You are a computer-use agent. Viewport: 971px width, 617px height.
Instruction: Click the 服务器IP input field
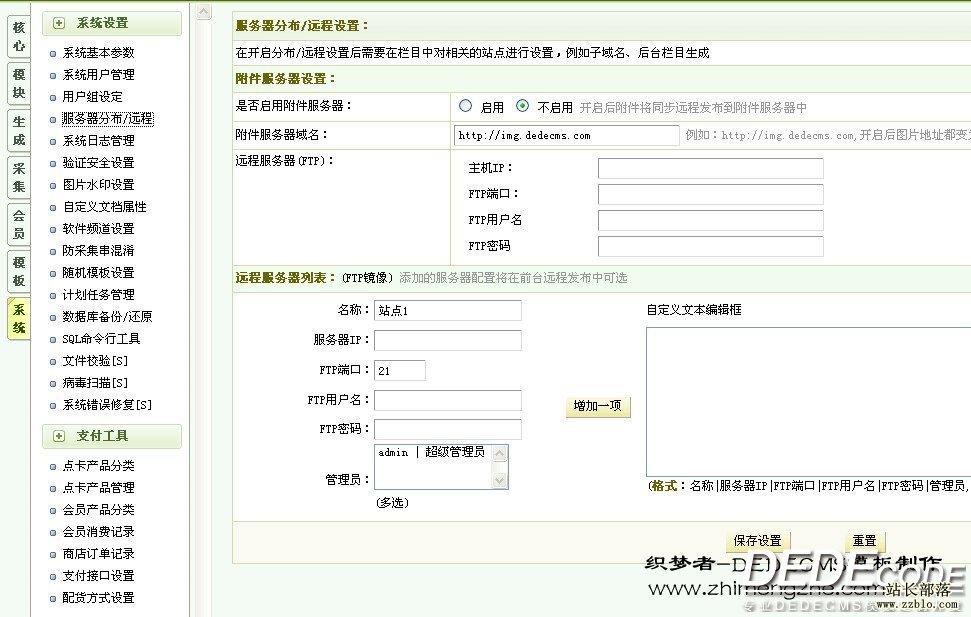pos(448,340)
